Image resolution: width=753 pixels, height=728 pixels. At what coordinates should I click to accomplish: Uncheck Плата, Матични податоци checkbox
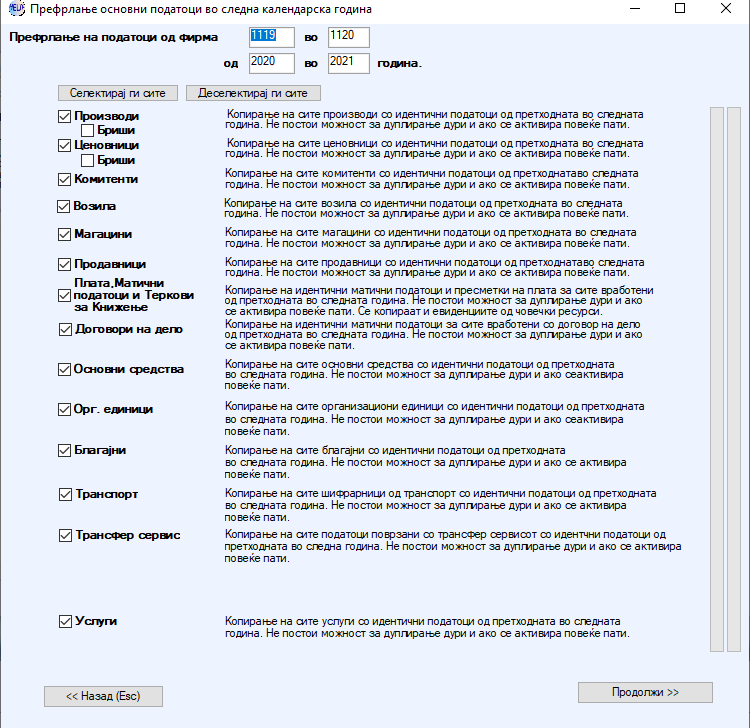tap(64, 295)
